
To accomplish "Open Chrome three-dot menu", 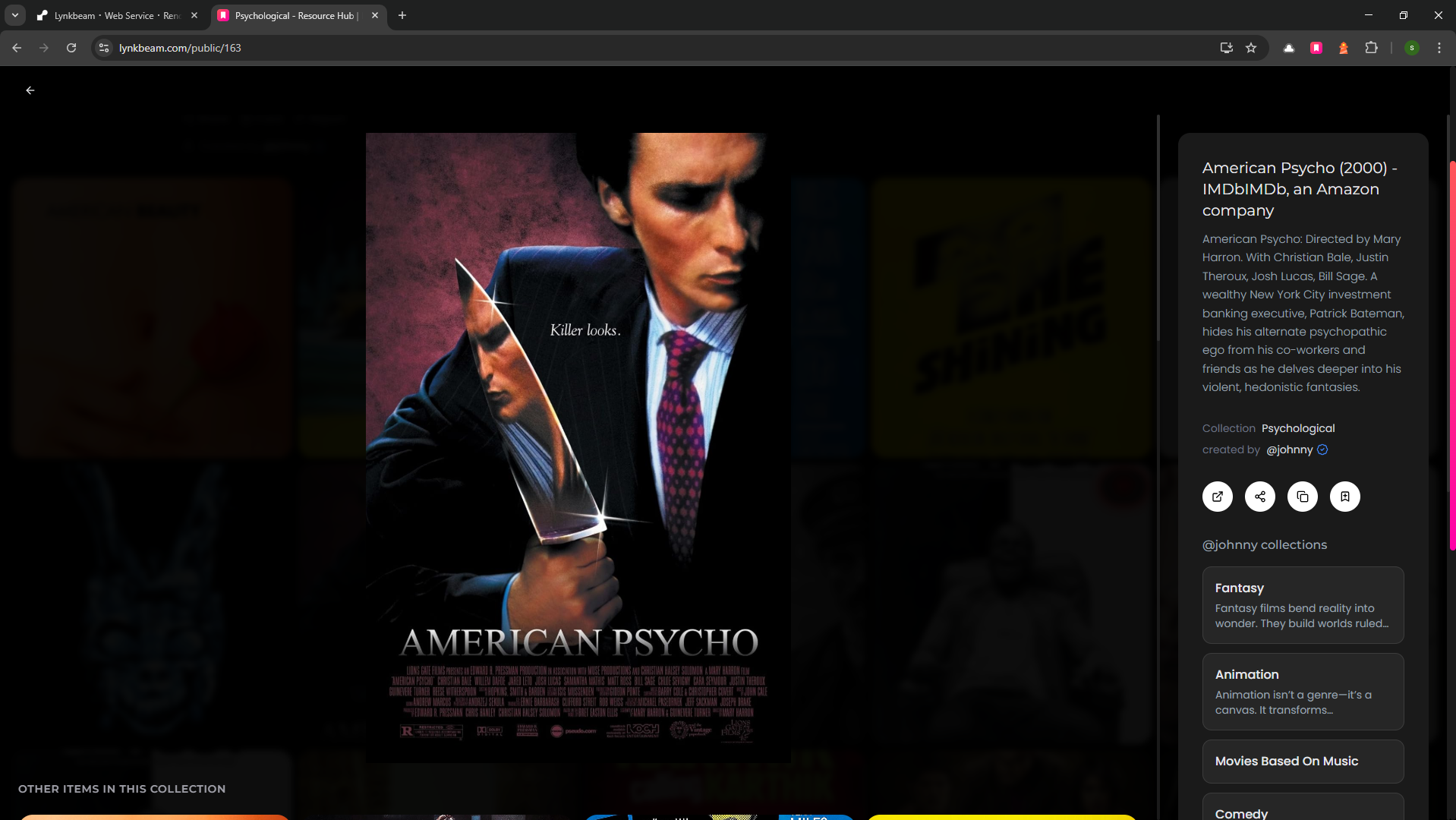I will click(x=1439, y=48).
